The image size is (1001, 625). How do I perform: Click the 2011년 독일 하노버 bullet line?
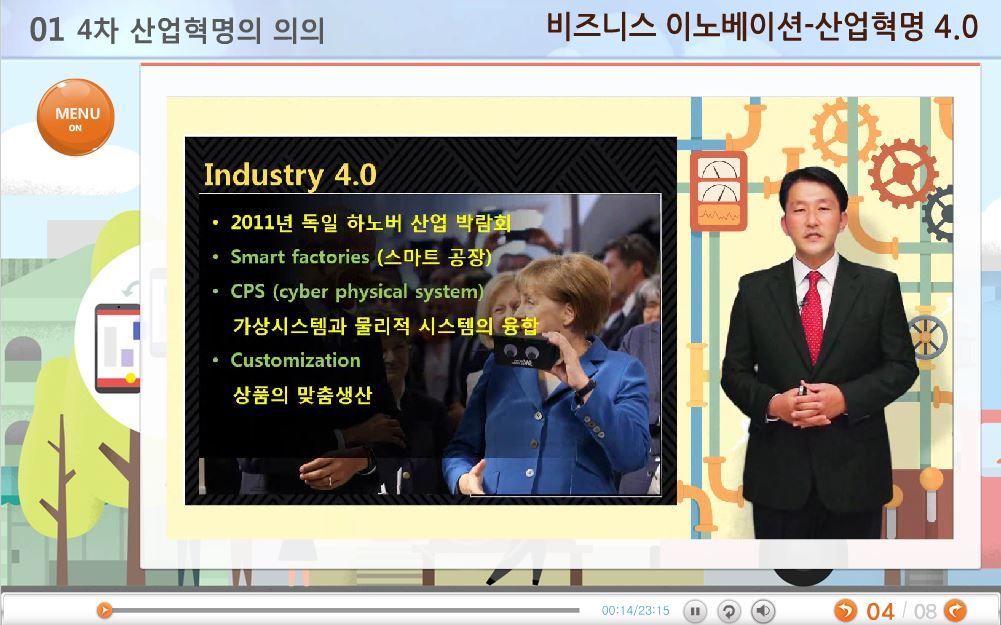(370, 223)
